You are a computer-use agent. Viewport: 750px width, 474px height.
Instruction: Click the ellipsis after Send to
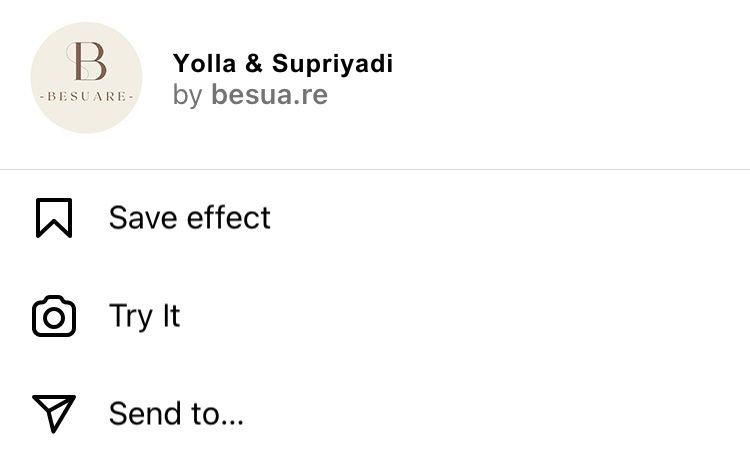point(233,422)
